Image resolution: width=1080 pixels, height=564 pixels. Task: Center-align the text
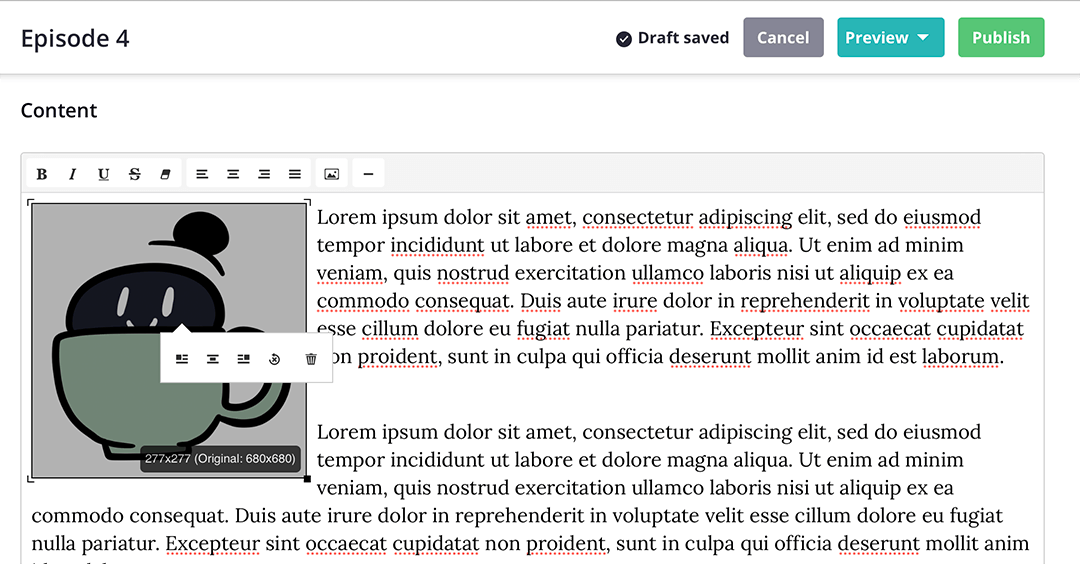(233, 174)
